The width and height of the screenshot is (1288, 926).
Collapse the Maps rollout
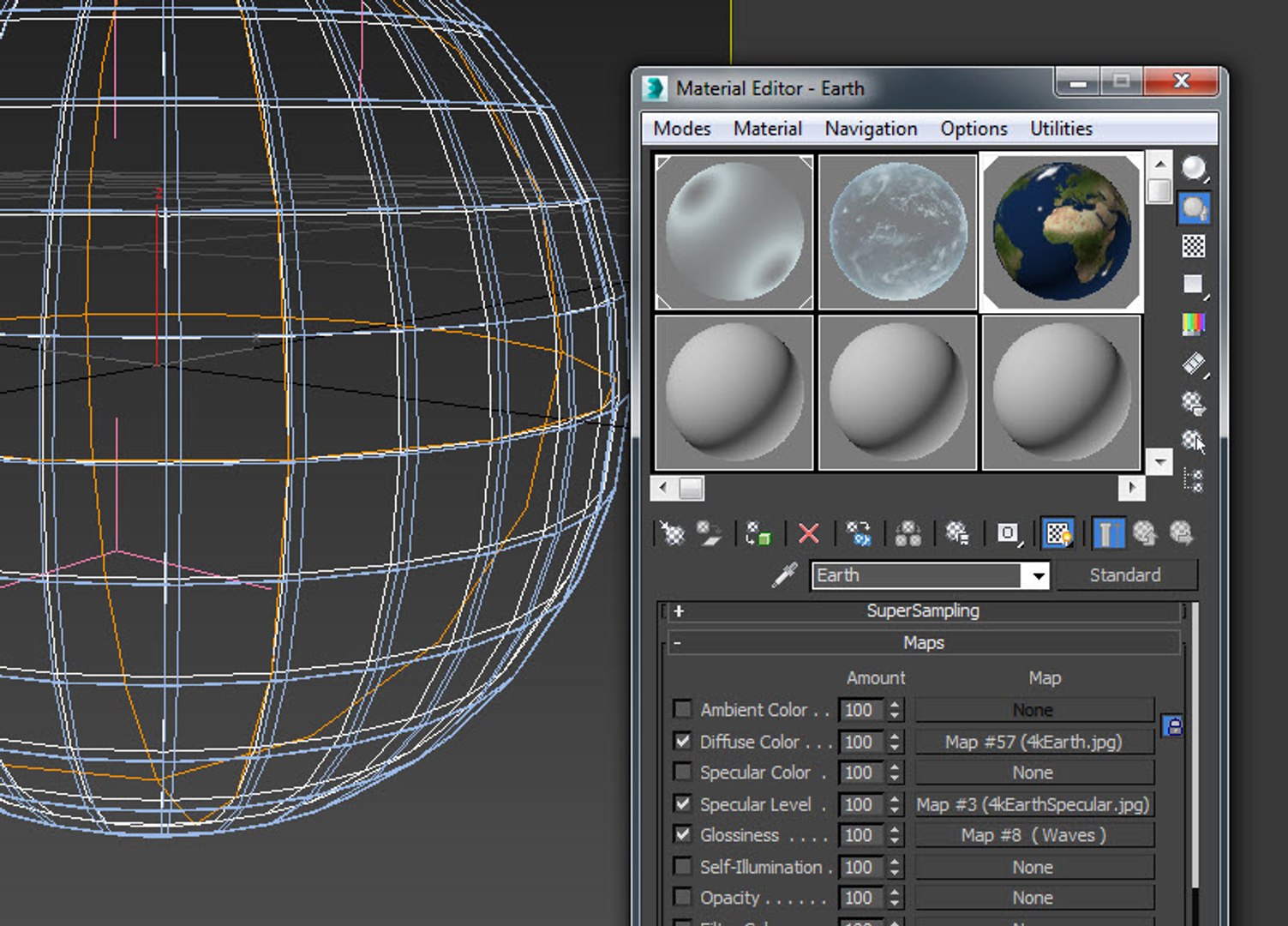point(922,642)
